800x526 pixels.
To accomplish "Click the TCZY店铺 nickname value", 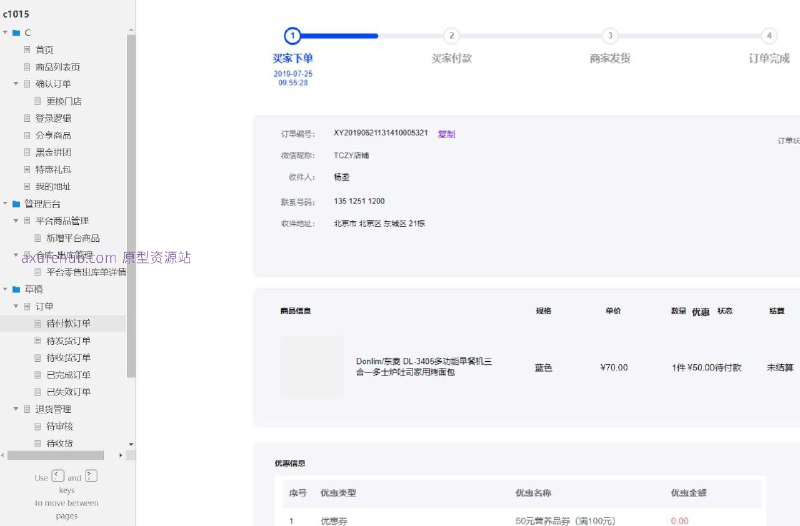I will 352,155.
